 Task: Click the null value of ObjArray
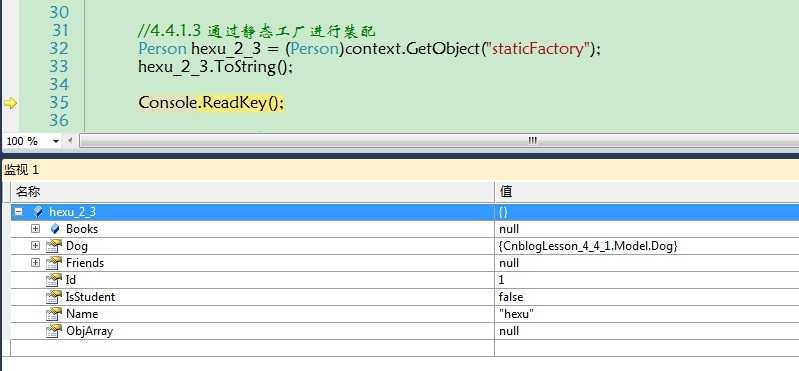[x=509, y=331]
